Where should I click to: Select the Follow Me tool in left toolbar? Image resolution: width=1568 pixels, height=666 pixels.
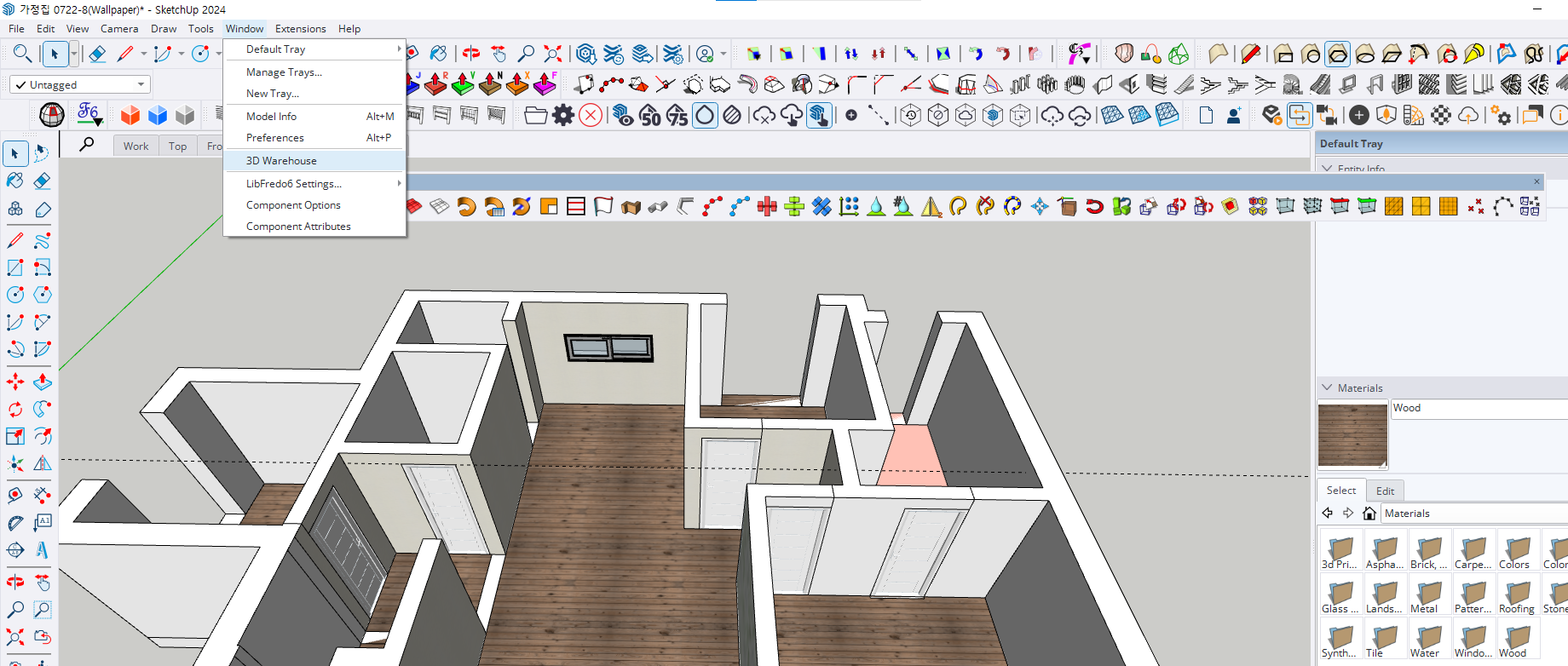42,409
